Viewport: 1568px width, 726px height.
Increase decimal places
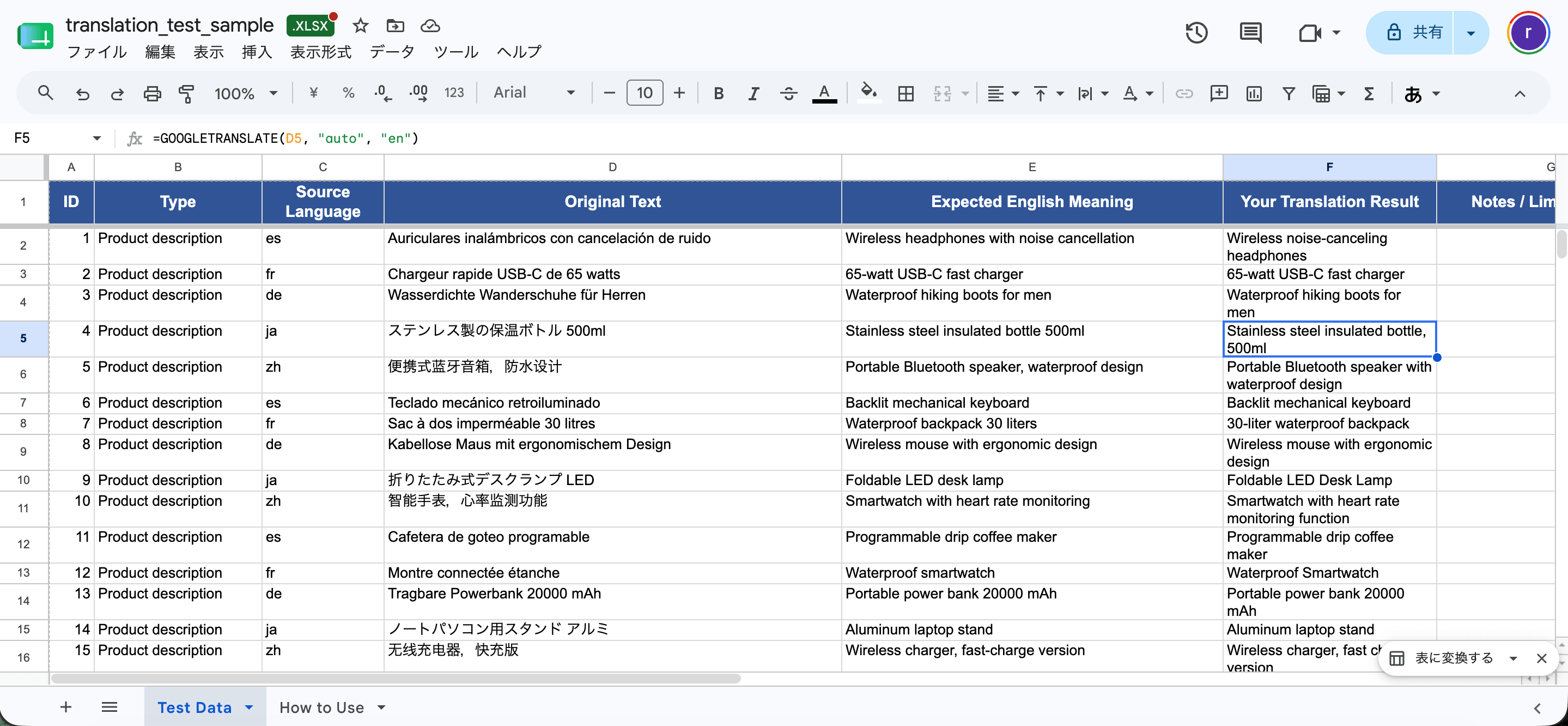coord(419,93)
